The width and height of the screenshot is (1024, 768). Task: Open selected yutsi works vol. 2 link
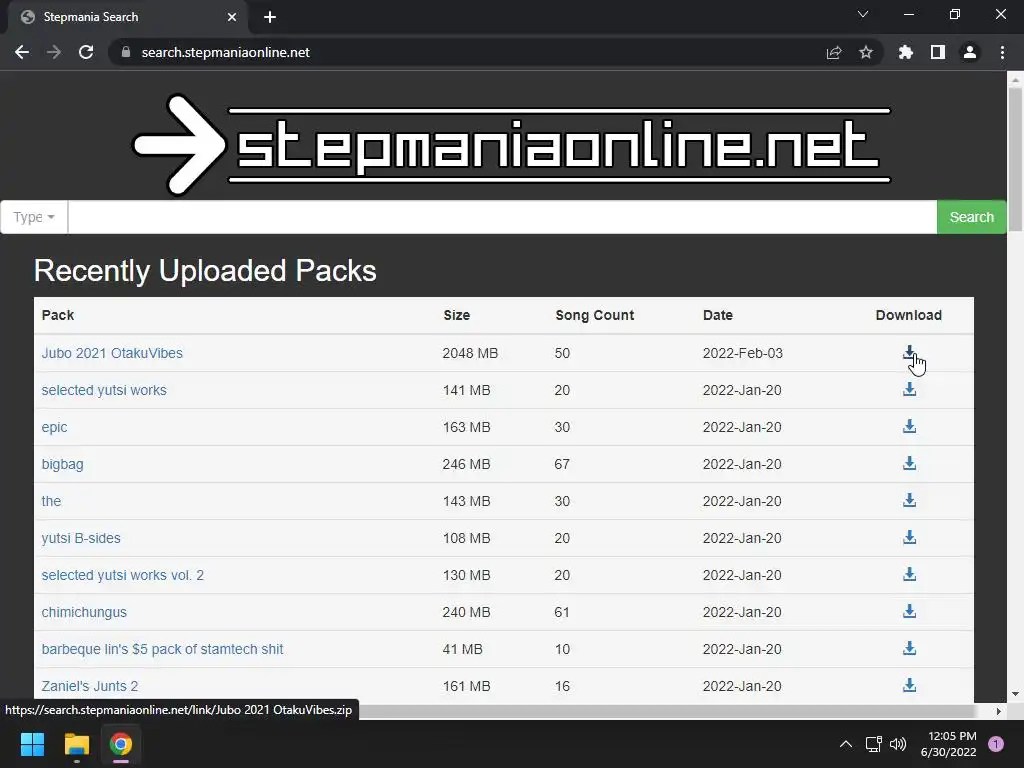pos(123,575)
